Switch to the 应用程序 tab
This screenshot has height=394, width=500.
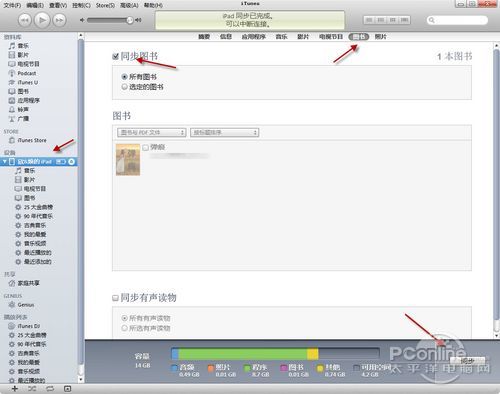tap(254, 37)
